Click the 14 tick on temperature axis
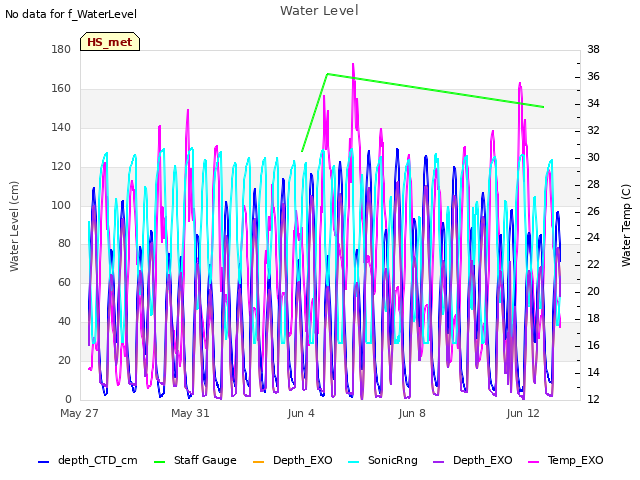Screen dimensions: 640x480 (593, 372)
